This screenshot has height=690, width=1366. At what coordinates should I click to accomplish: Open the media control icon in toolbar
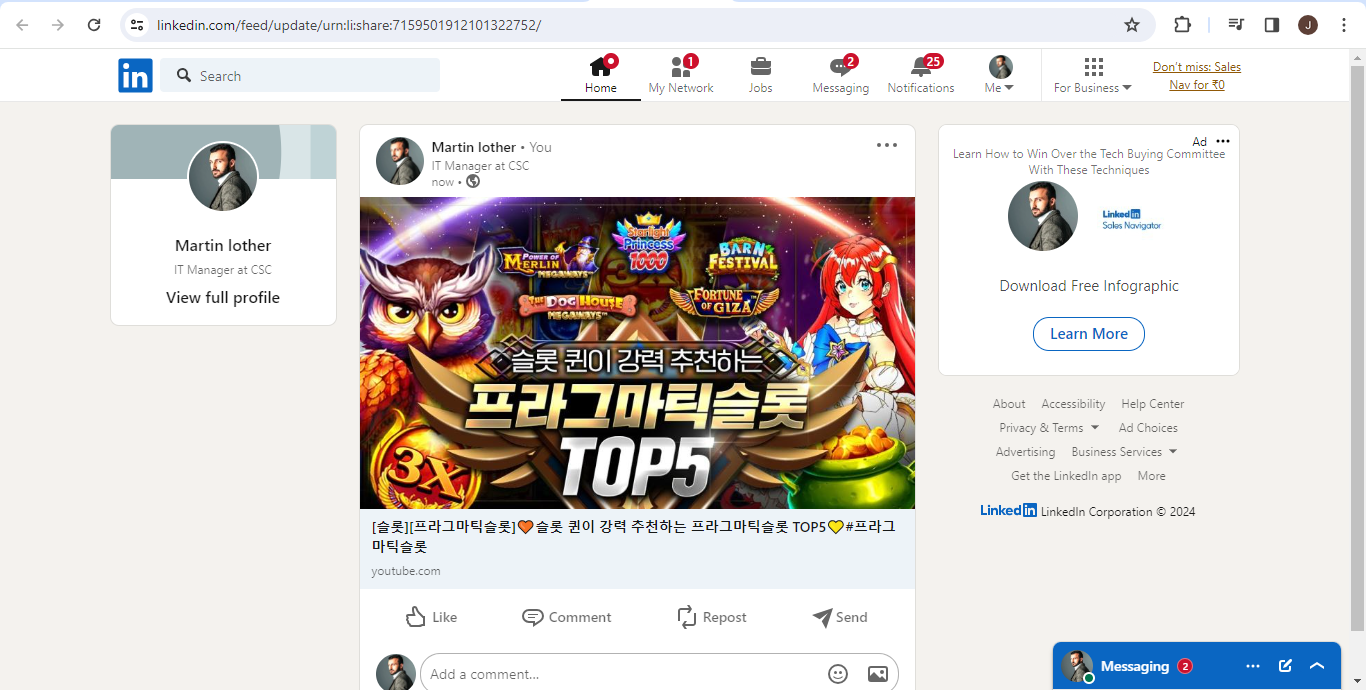tap(1236, 25)
